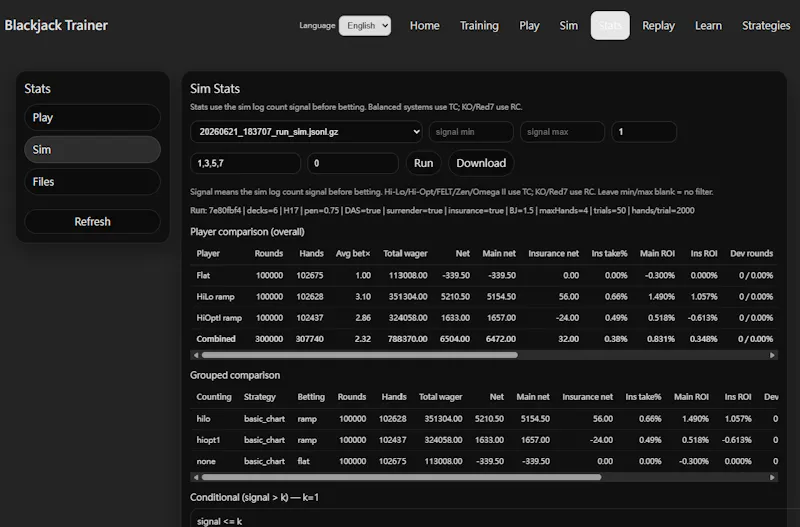Click Combined total wager value 788370.00

[x=408, y=339]
